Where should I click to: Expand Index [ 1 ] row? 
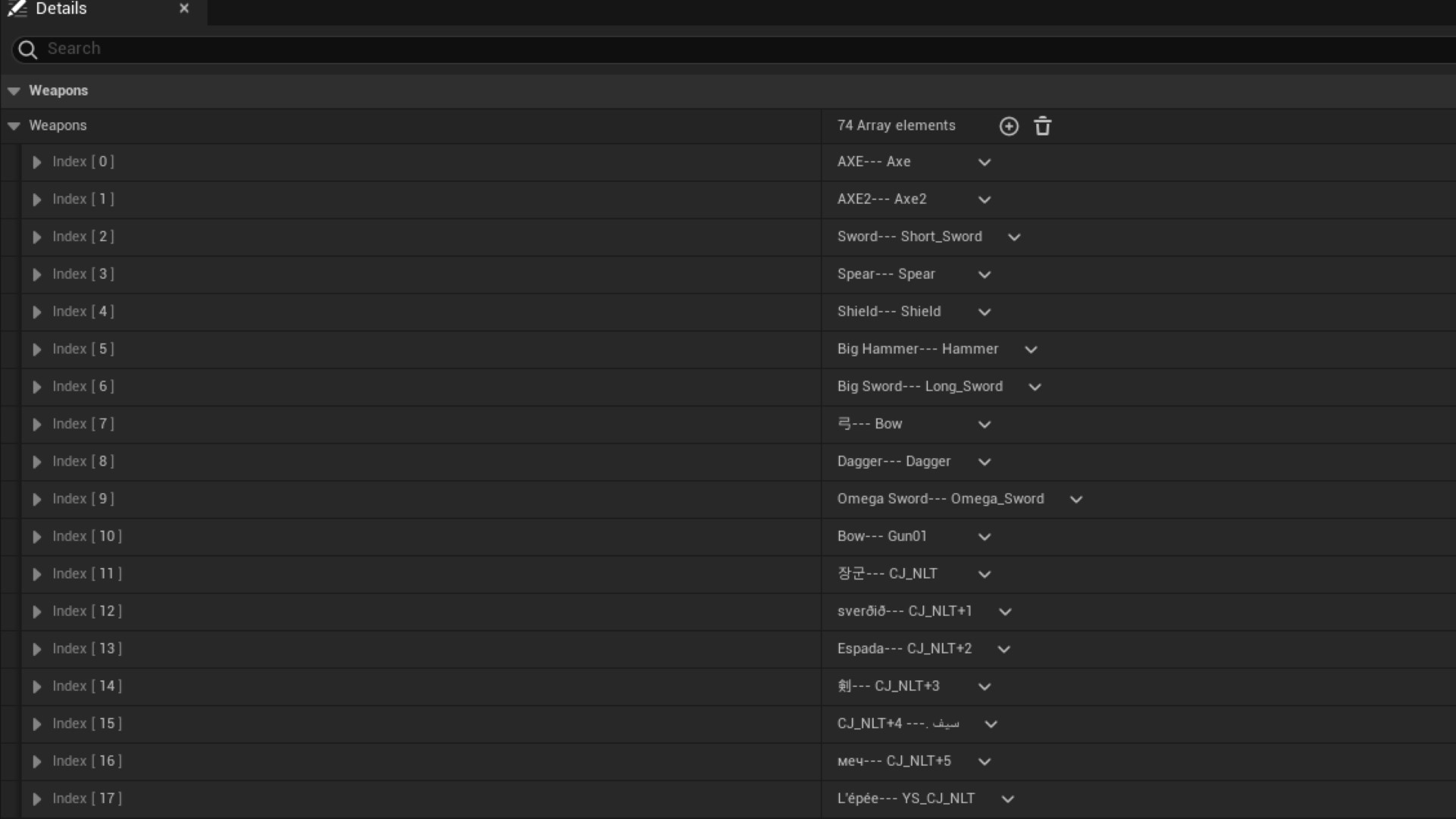tap(36, 199)
